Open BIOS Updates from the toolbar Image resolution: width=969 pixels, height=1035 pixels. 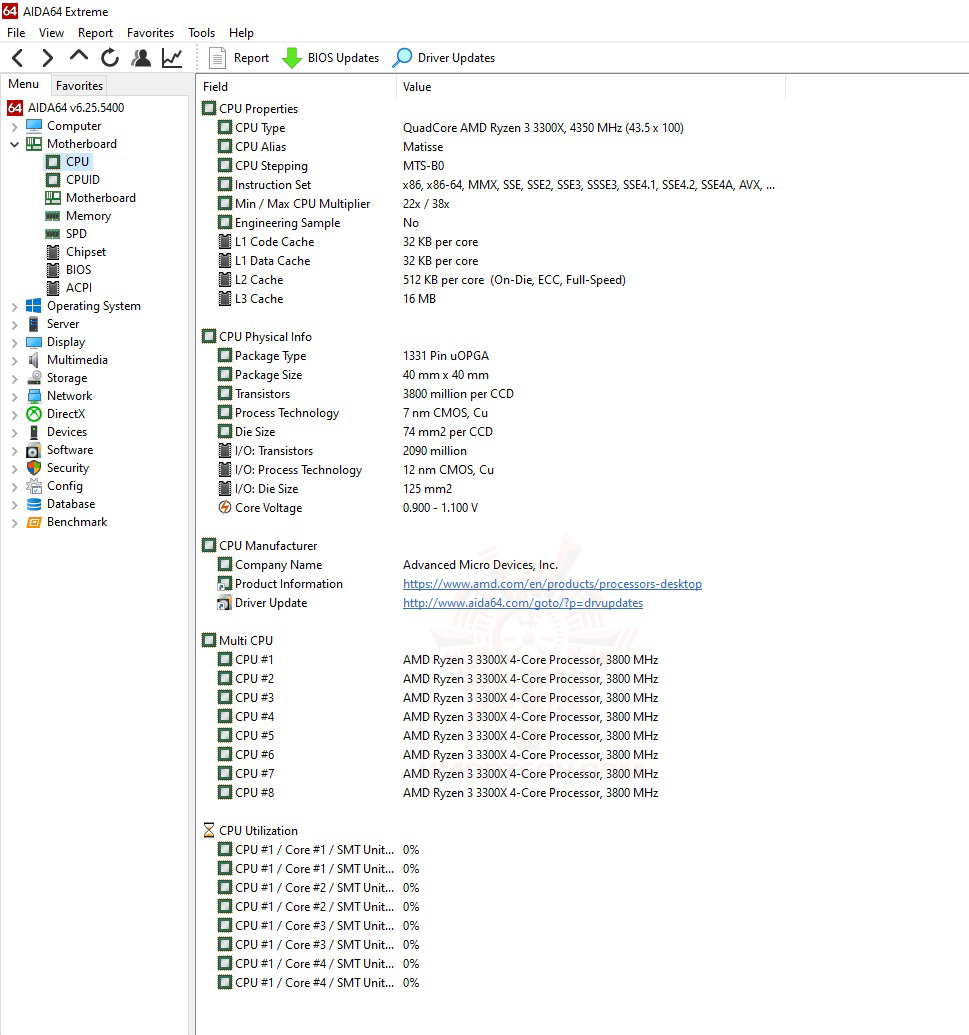331,58
